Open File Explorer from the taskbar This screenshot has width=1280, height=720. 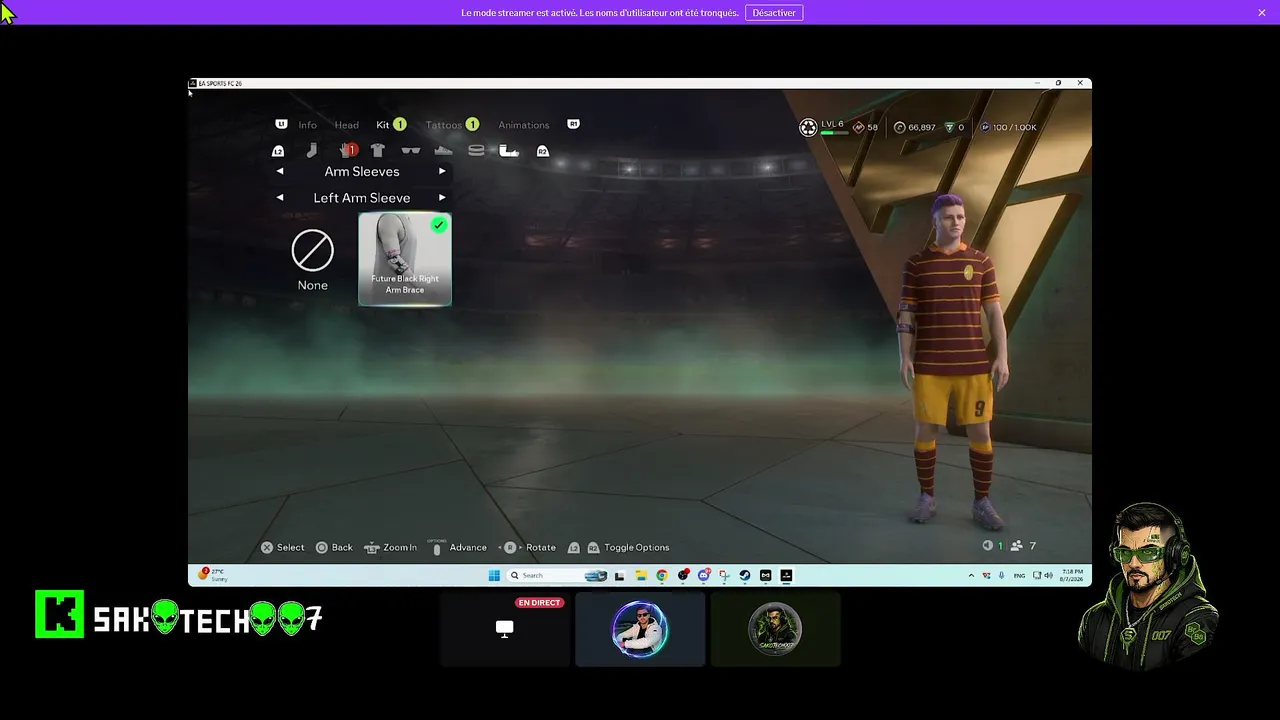(641, 575)
